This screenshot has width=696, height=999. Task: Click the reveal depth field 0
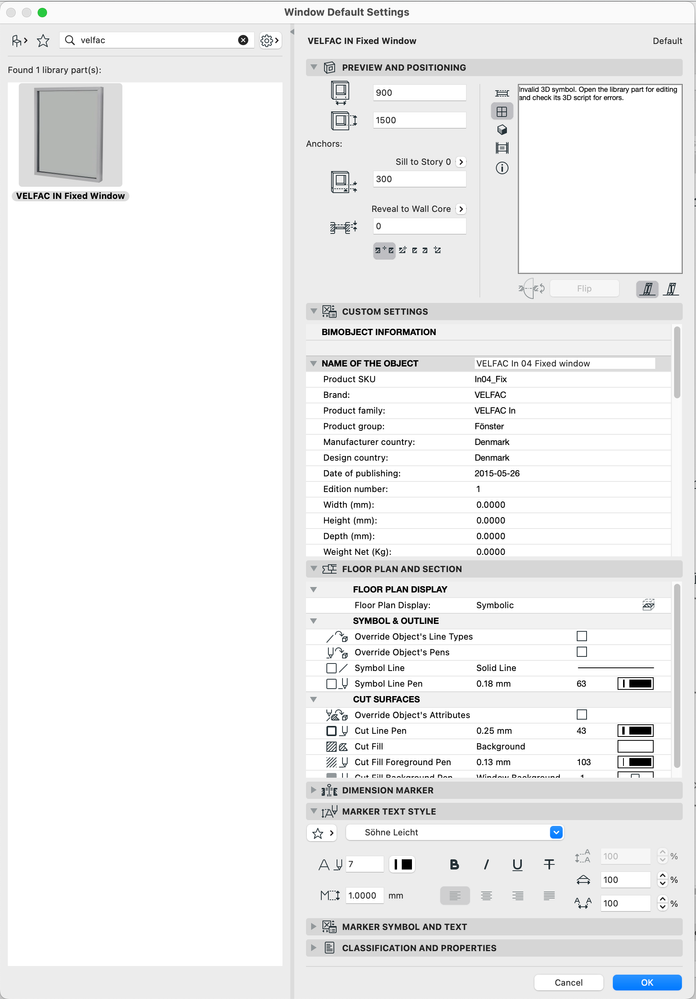pyautogui.click(x=419, y=226)
